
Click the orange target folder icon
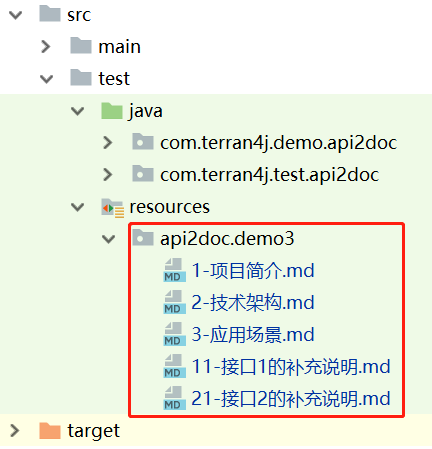point(50,431)
